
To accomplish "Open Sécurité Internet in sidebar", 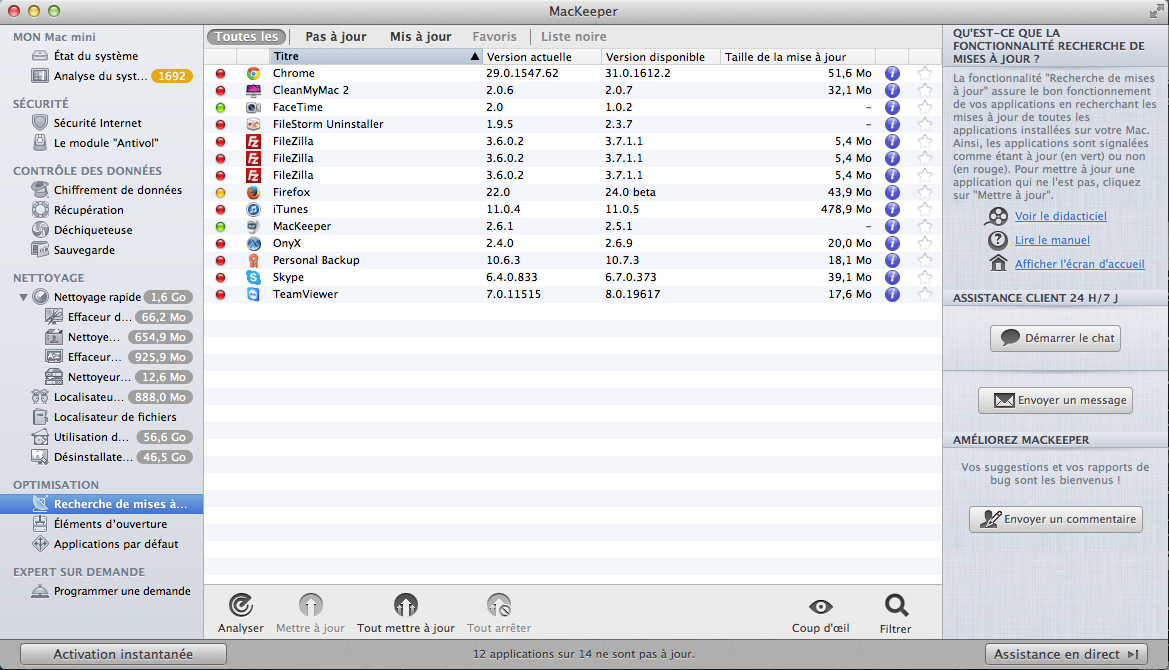I will click(97, 123).
